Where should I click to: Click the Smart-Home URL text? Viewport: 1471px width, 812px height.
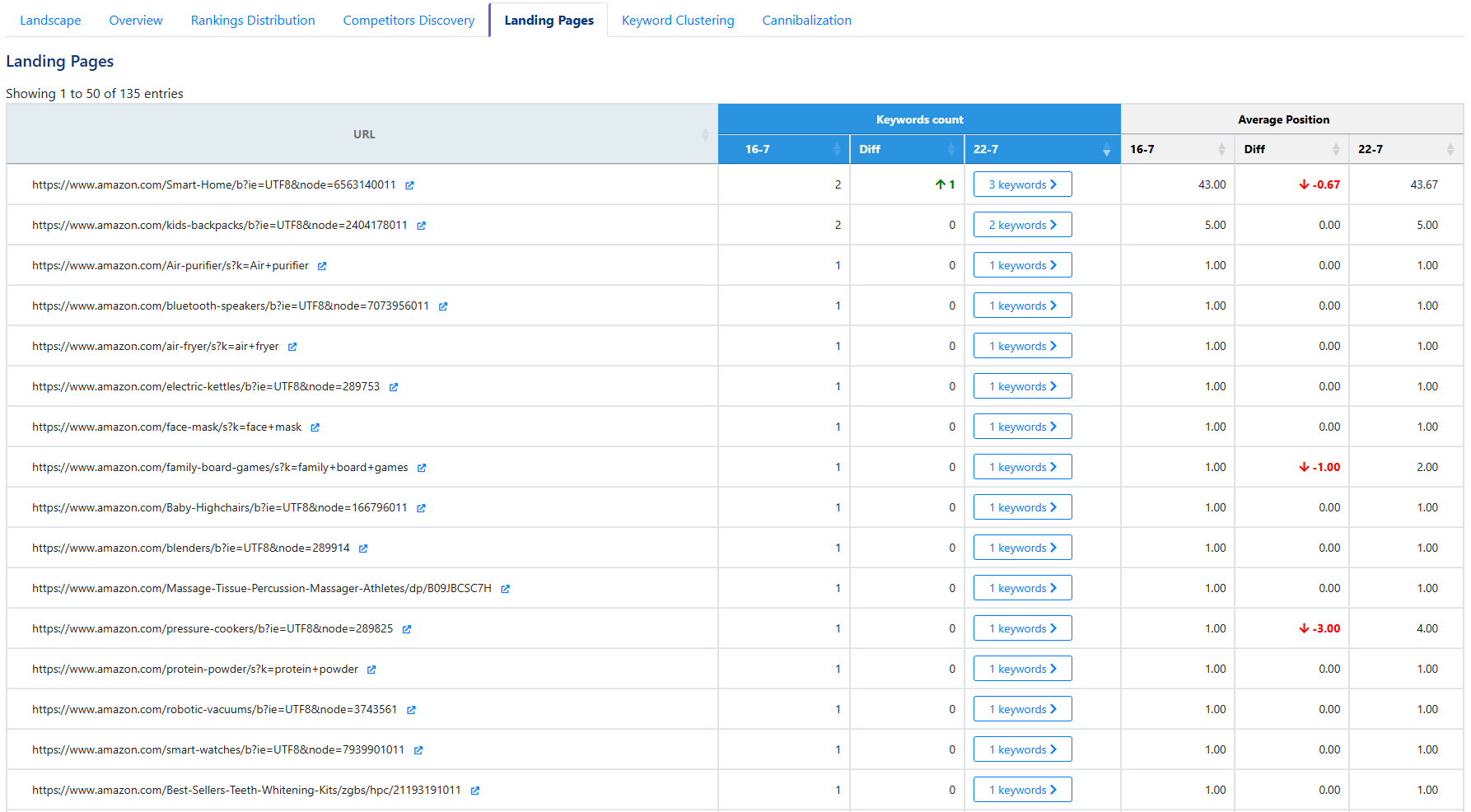(214, 184)
